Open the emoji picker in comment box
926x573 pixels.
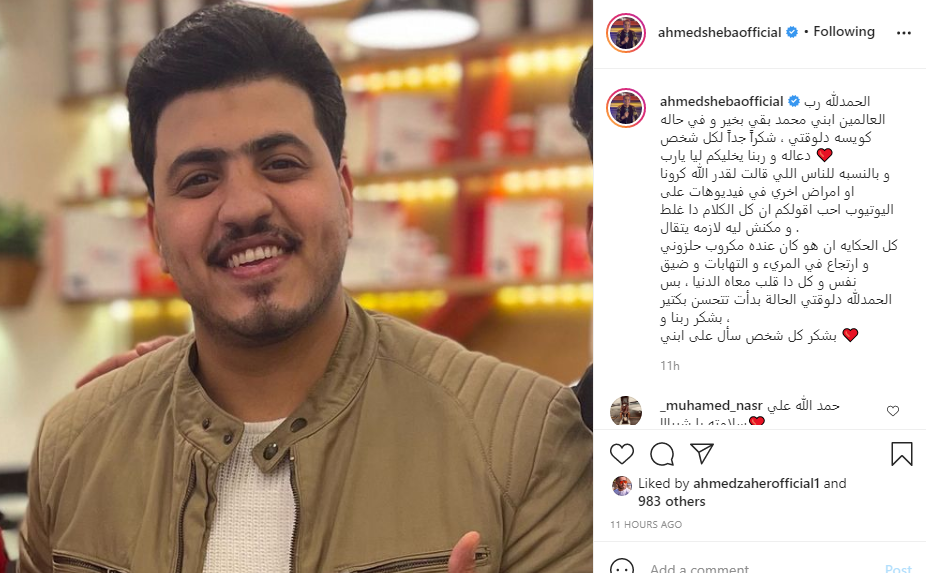(621, 568)
